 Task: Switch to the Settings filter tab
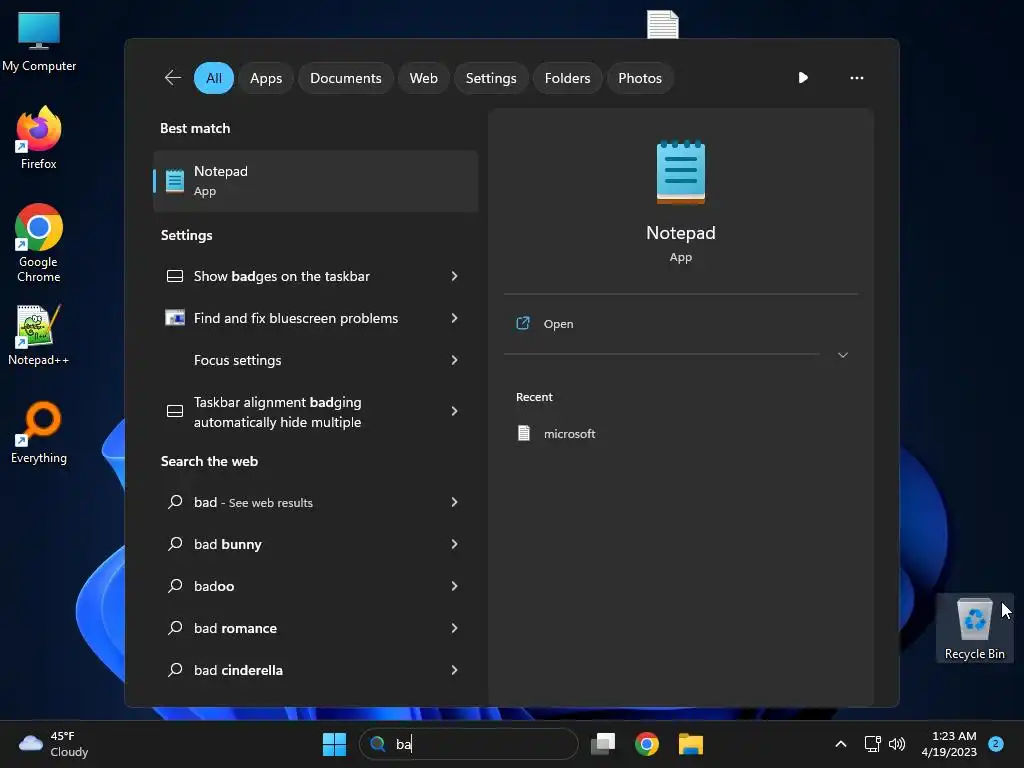tap(490, 78)
